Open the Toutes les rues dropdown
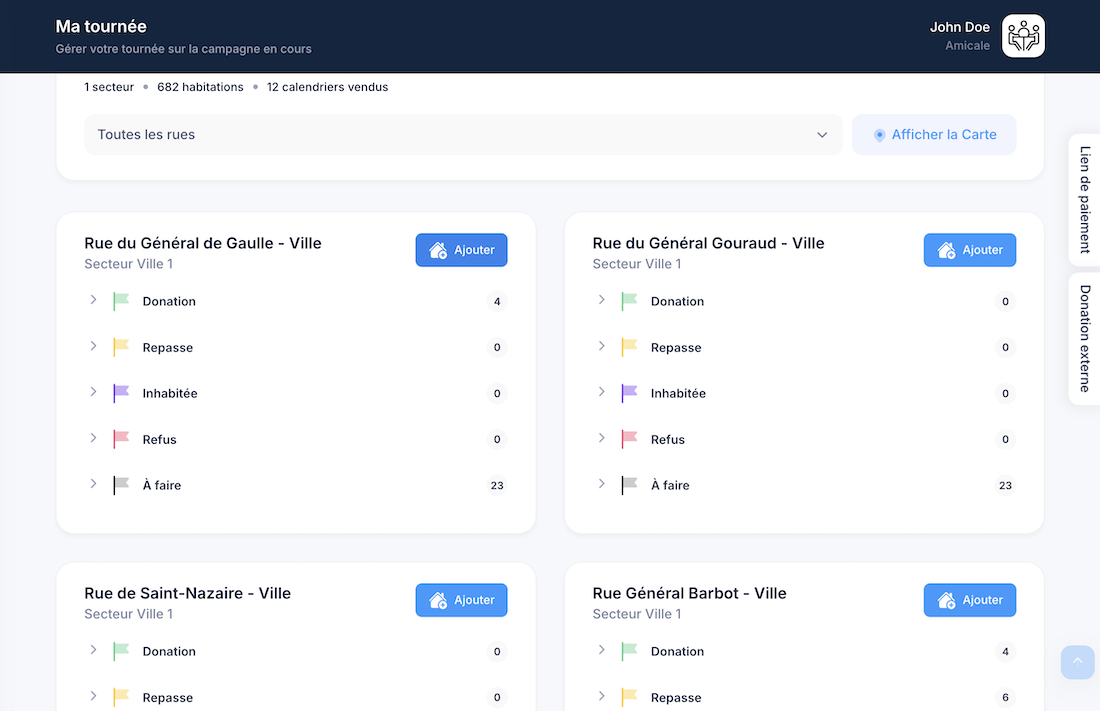The image size is (1100, 711). click(x=462, y=135)
